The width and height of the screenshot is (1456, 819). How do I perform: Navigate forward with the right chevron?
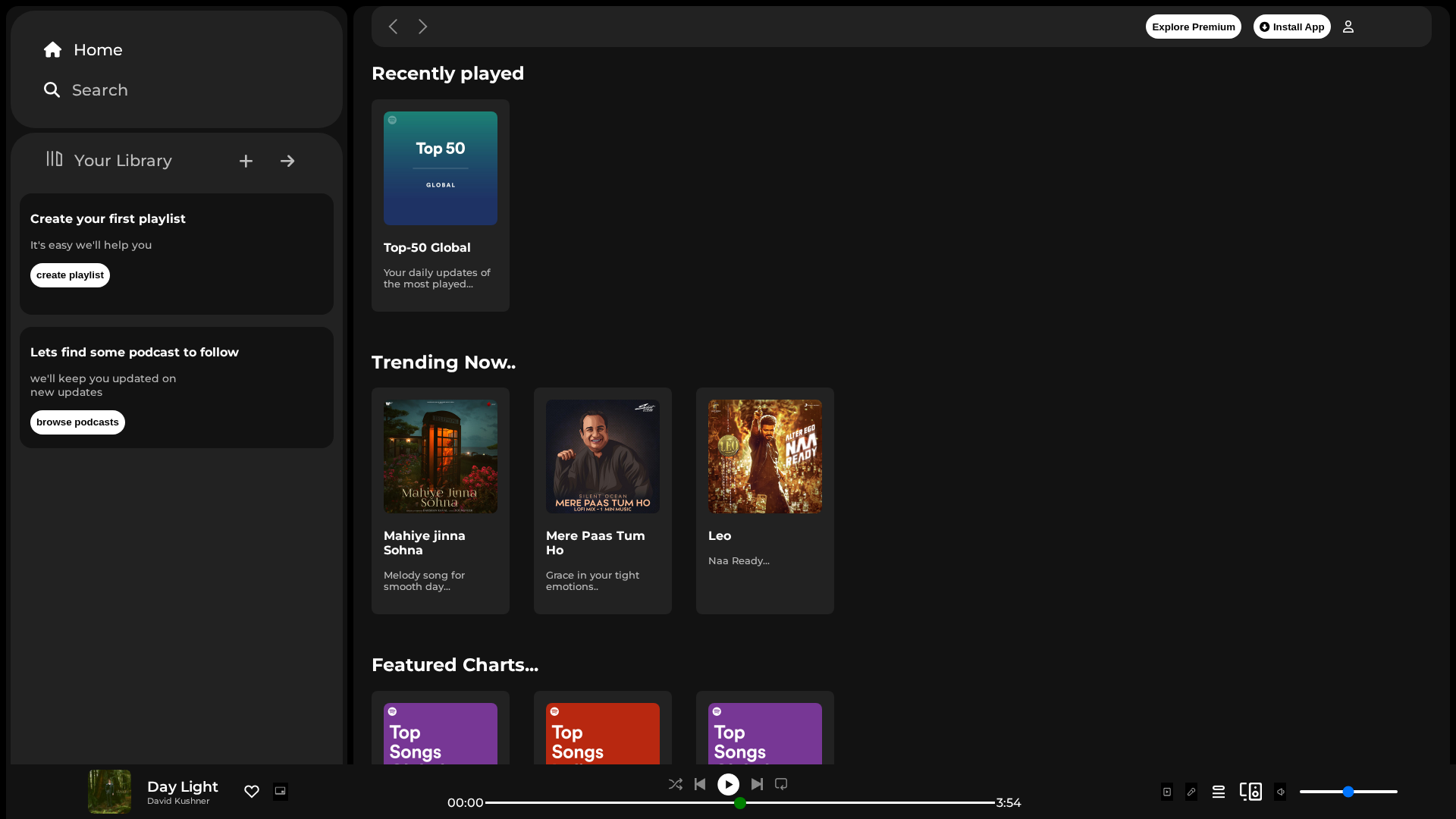(x=423, y=27)
